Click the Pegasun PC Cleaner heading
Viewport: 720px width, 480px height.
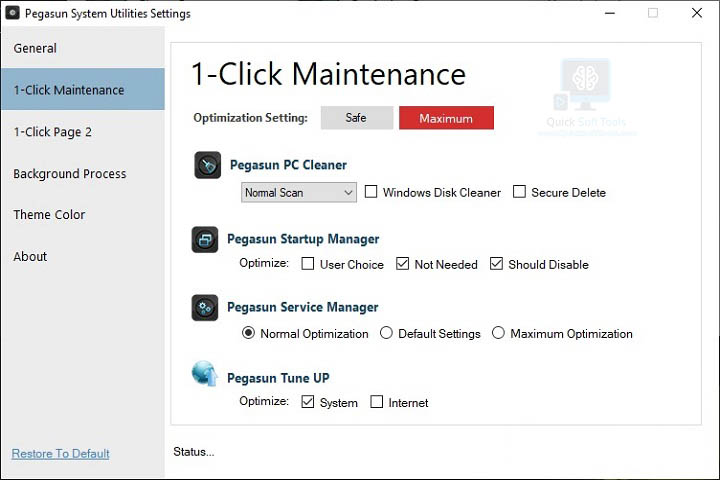(288, 165)
